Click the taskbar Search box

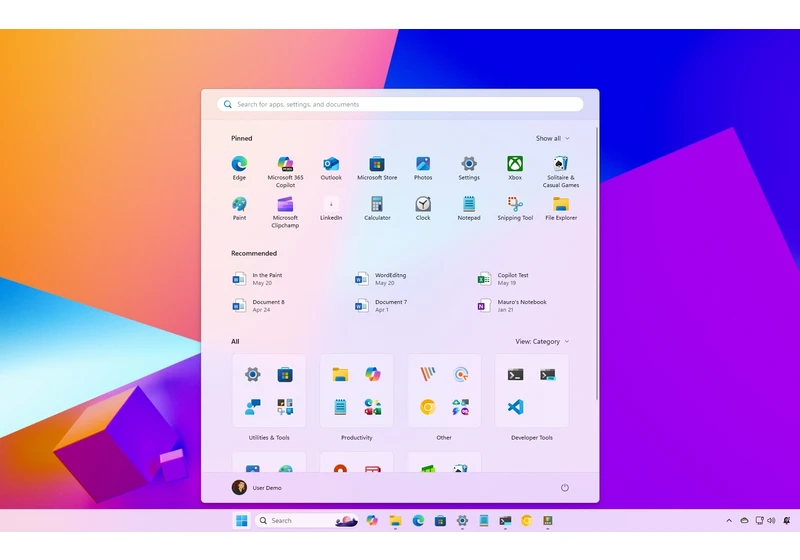coord(306,520)
